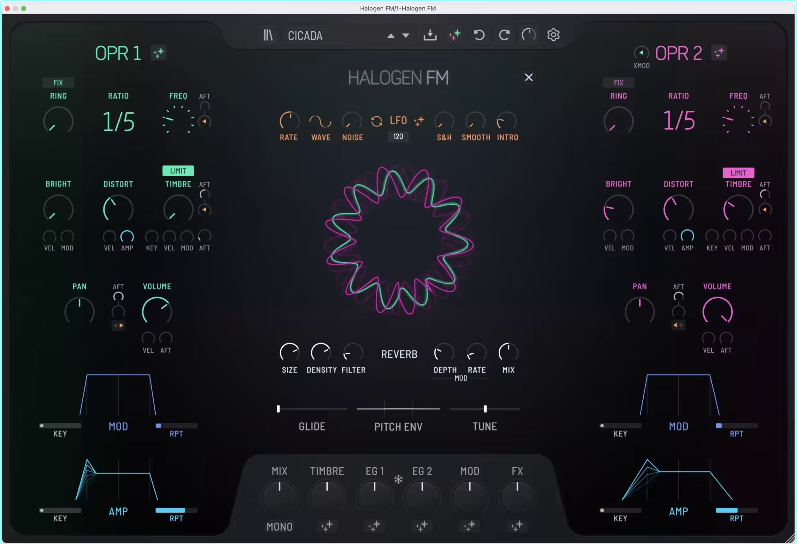Click the bottom MIX macro knob
Viewport: 797px width, 544px height.
click(279, 497)
